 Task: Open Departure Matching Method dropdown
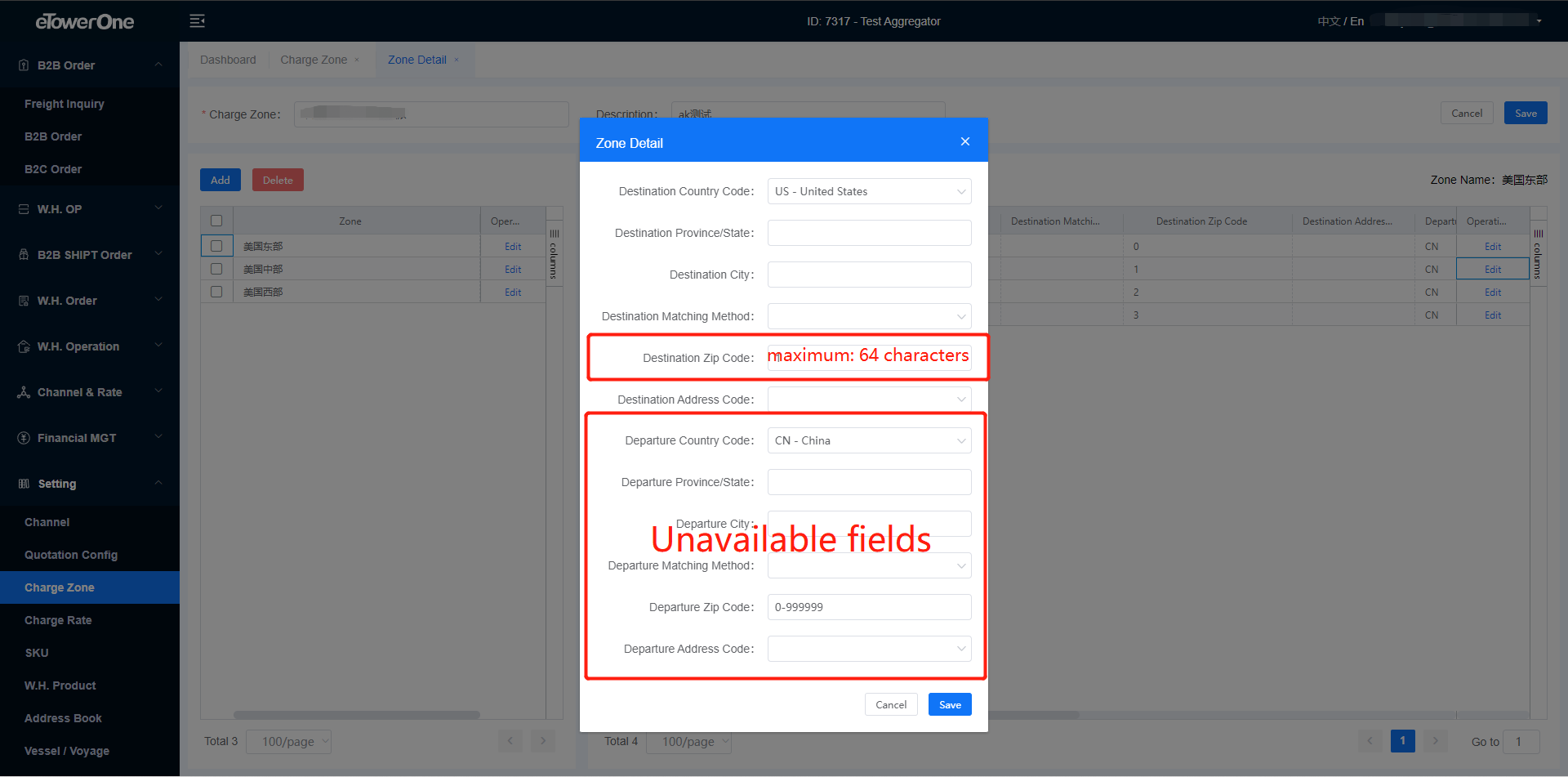[870, 565]
